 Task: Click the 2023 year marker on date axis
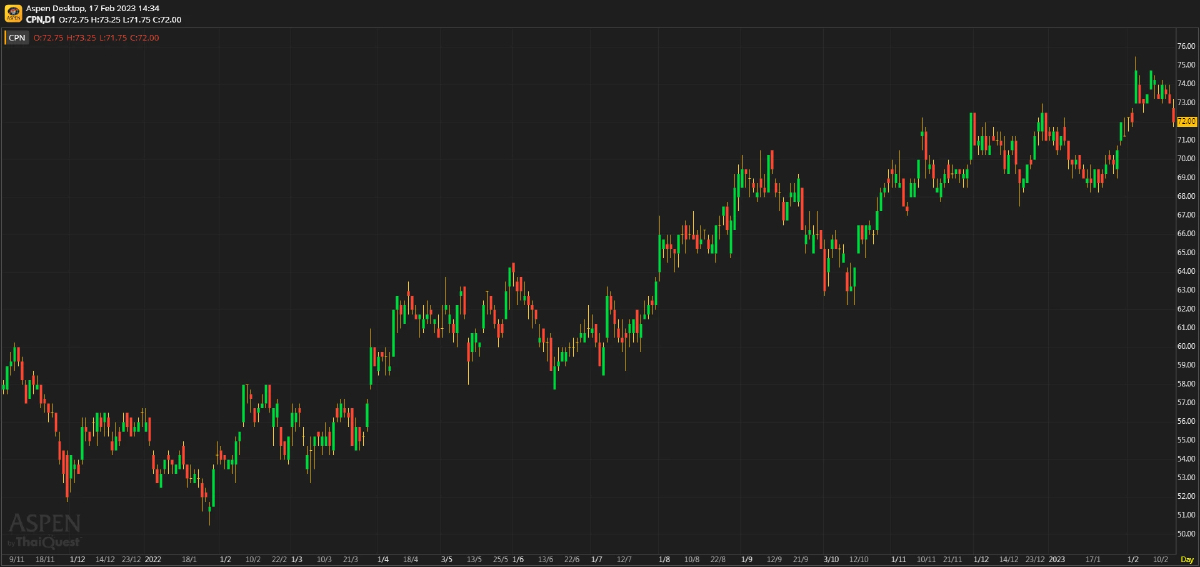click(x=1058, y=559)
